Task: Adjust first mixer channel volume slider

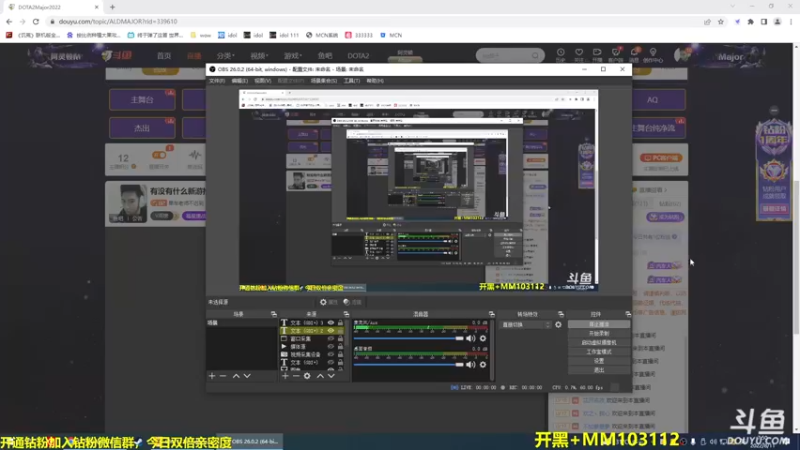Action: [x=409, y=338]
